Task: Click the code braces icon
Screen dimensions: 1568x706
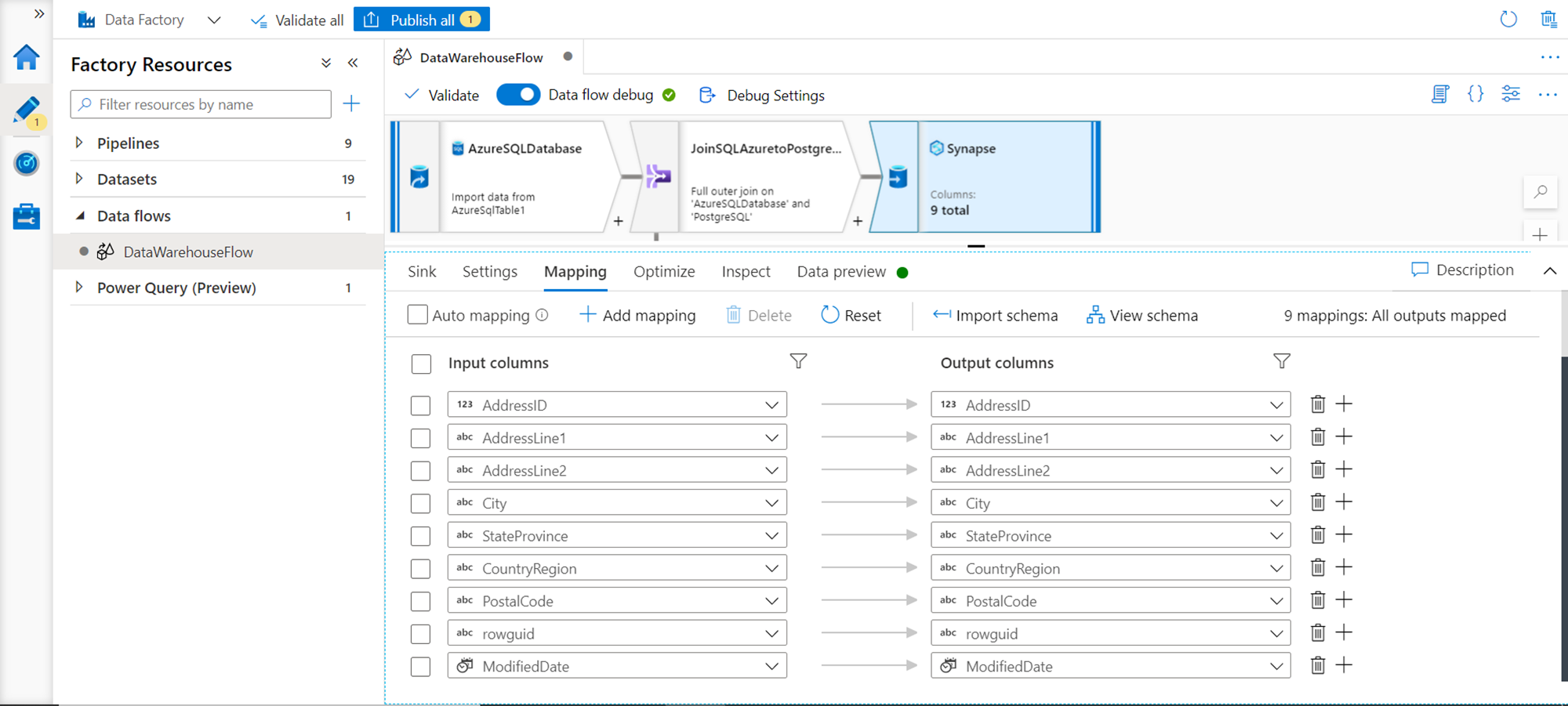Action: [x=1475, y=95]
